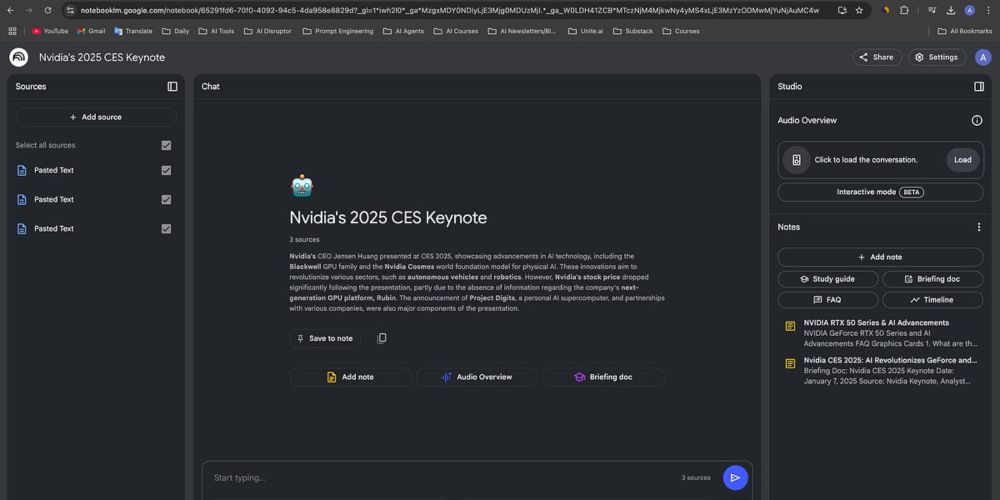Click Briefing doc button below summary
Image resolution: width=1000 pixels, height=500 pixels.
pyautogui.click(x=603, y=377)
